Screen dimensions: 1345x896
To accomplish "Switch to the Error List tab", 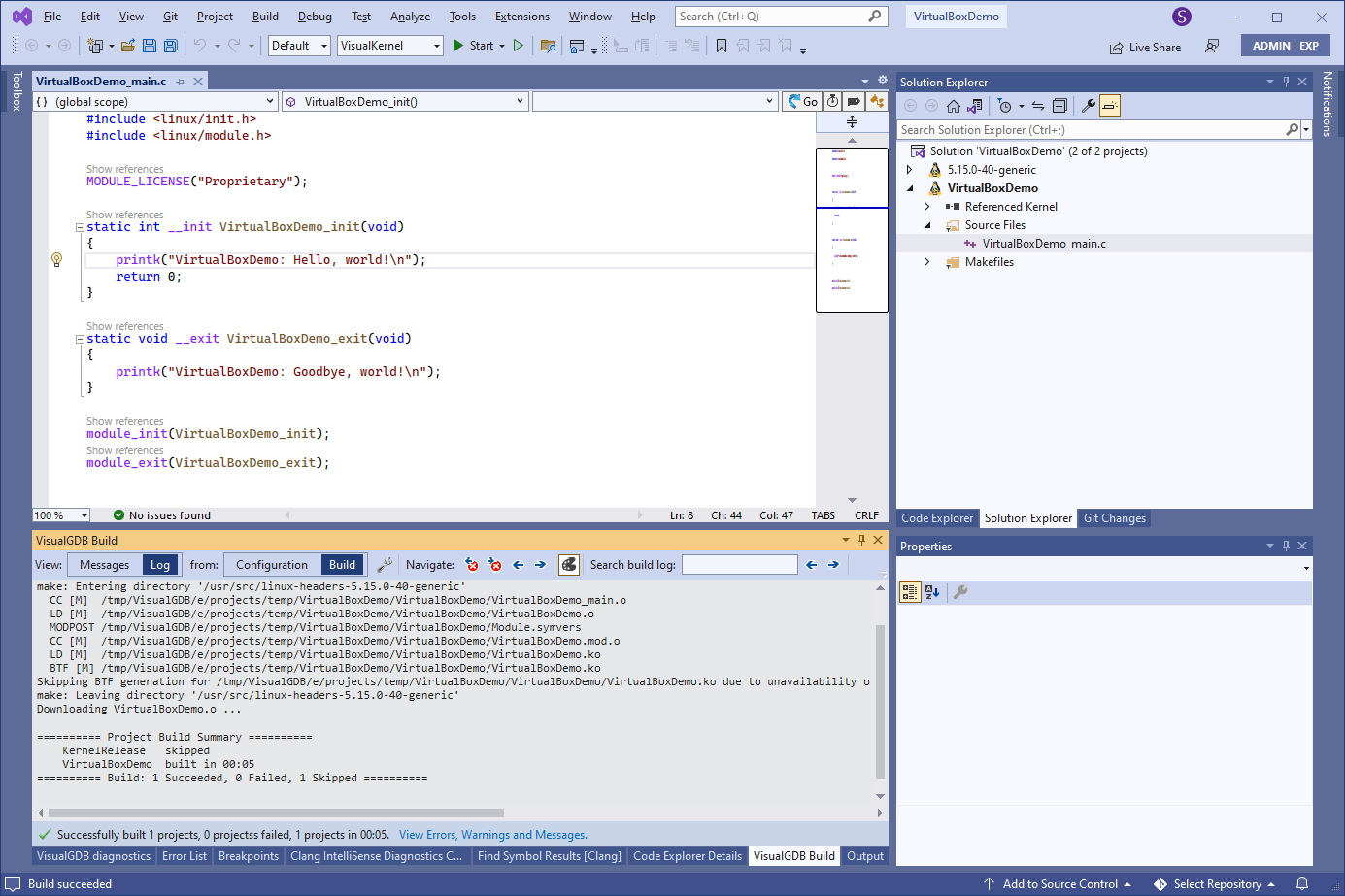I will click(185, 856).
